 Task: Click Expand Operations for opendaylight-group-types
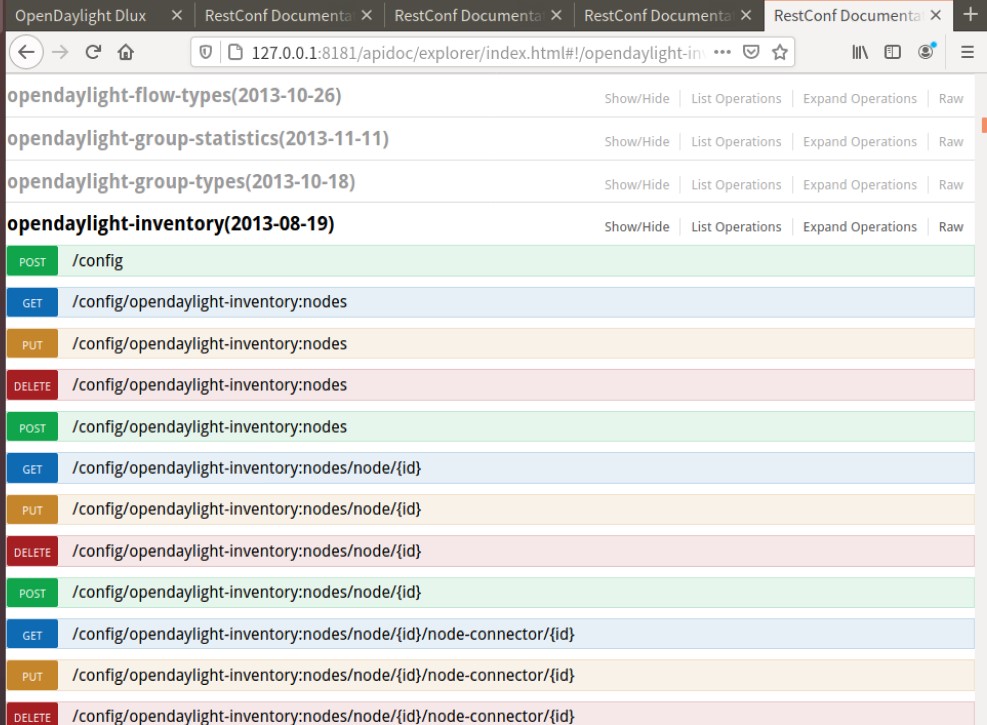(859, 185)
